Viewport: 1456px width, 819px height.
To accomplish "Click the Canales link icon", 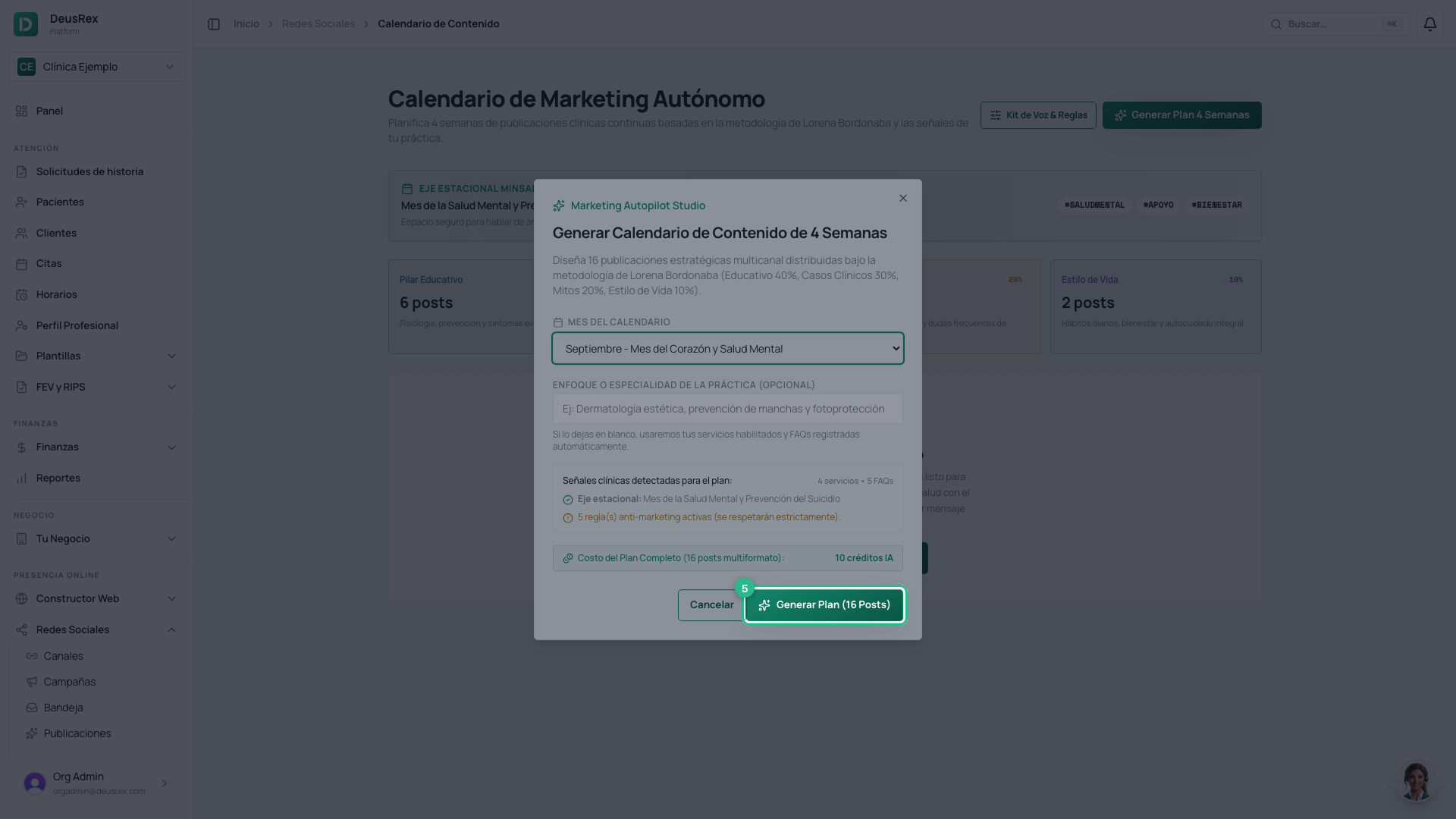I will click(32, 656).
